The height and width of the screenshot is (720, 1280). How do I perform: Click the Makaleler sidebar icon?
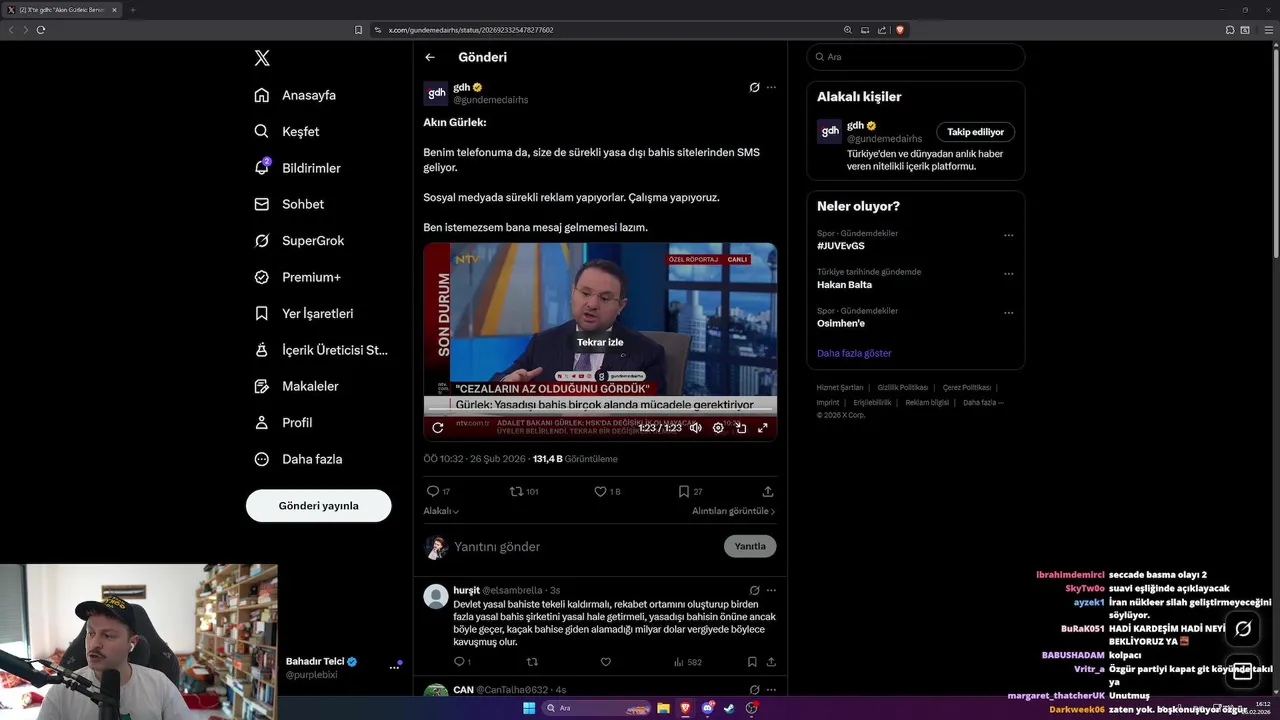(x=262, y=386)
